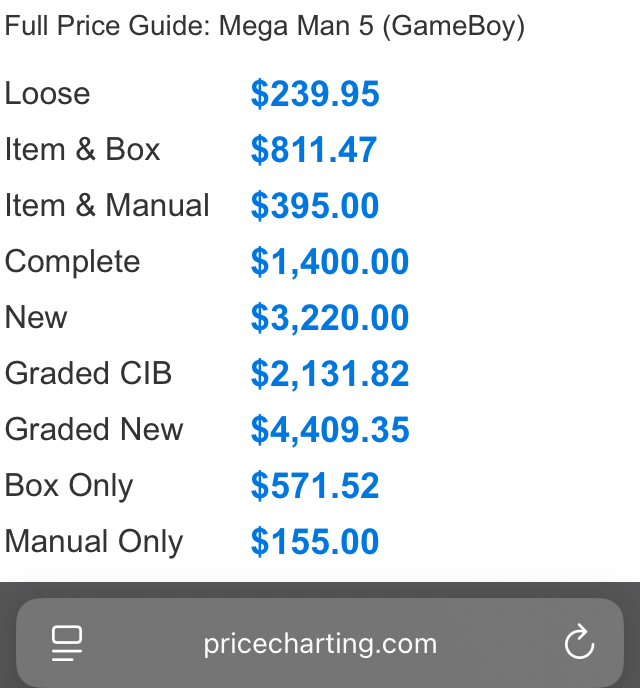Open the page menu icon in address bar
Image resolution: width=640 pixels, height=688 pixels.
pyautogui.click(x=67, y=643)
